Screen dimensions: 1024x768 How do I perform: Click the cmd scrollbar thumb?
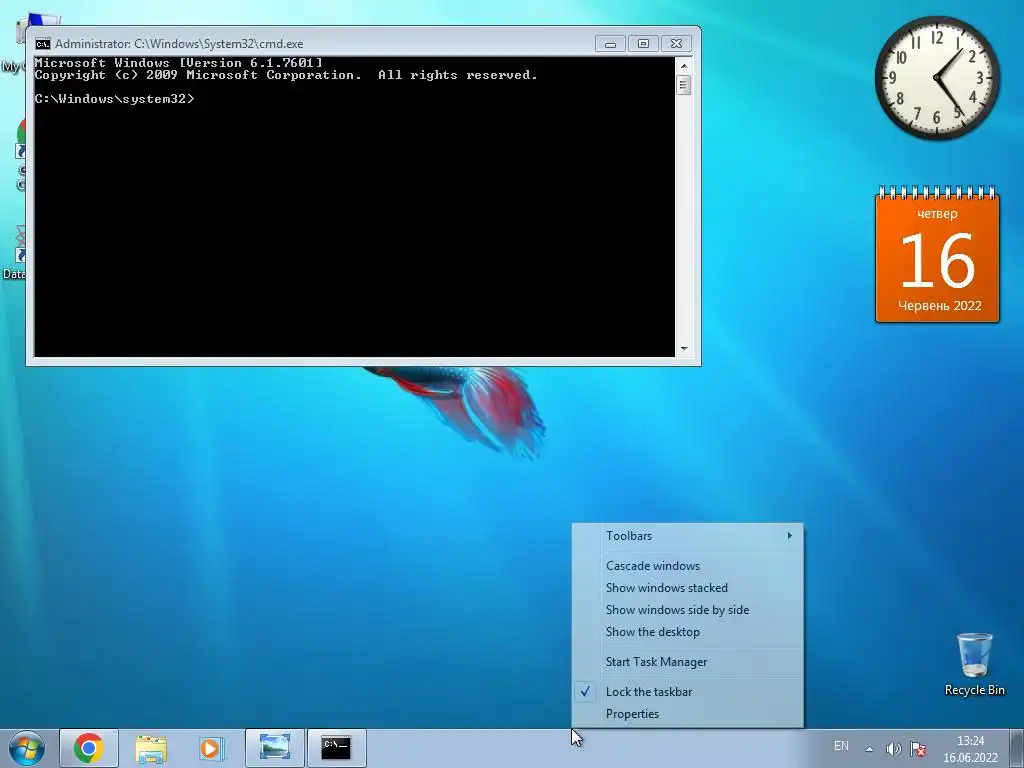pos(684,85)
